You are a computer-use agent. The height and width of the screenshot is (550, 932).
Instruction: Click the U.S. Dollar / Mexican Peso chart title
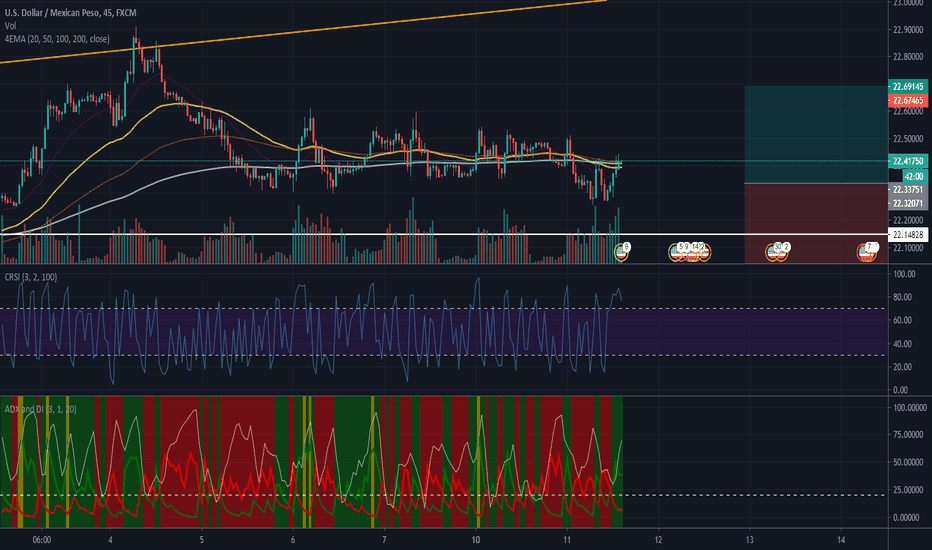70,12
